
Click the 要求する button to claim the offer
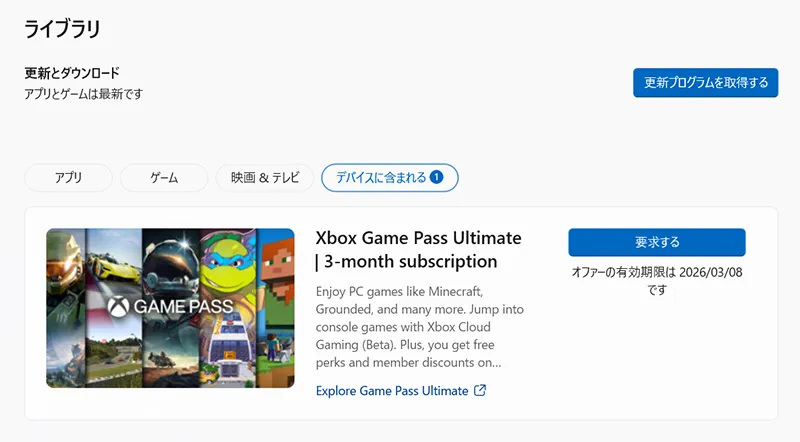tap(656, 242)
